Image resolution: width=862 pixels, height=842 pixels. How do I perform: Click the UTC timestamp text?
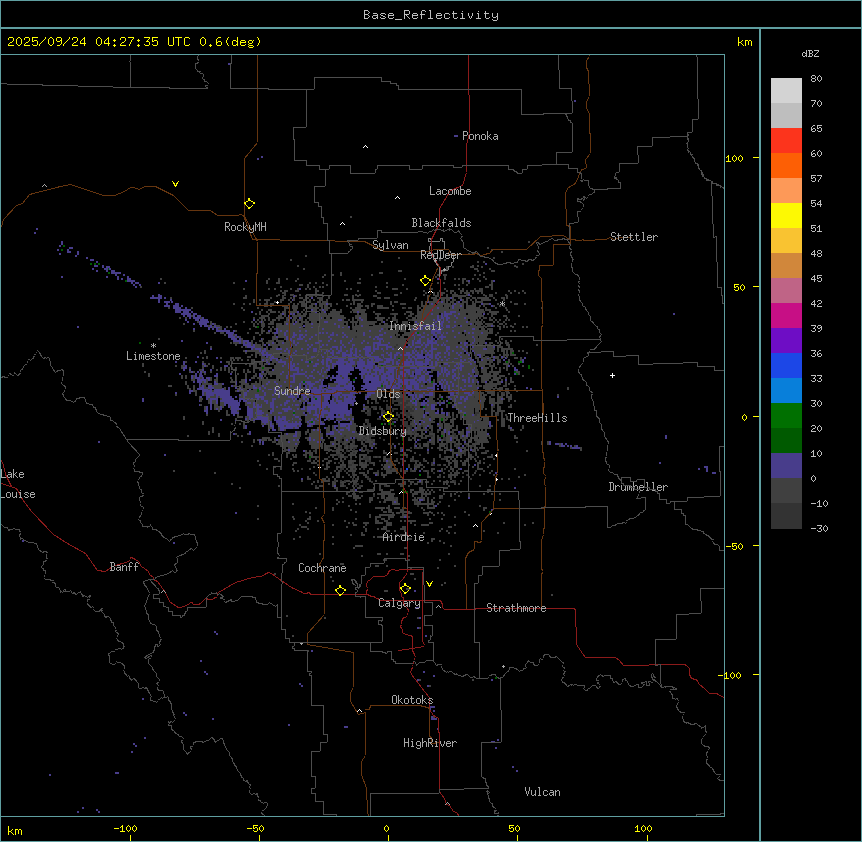(134, 42)
